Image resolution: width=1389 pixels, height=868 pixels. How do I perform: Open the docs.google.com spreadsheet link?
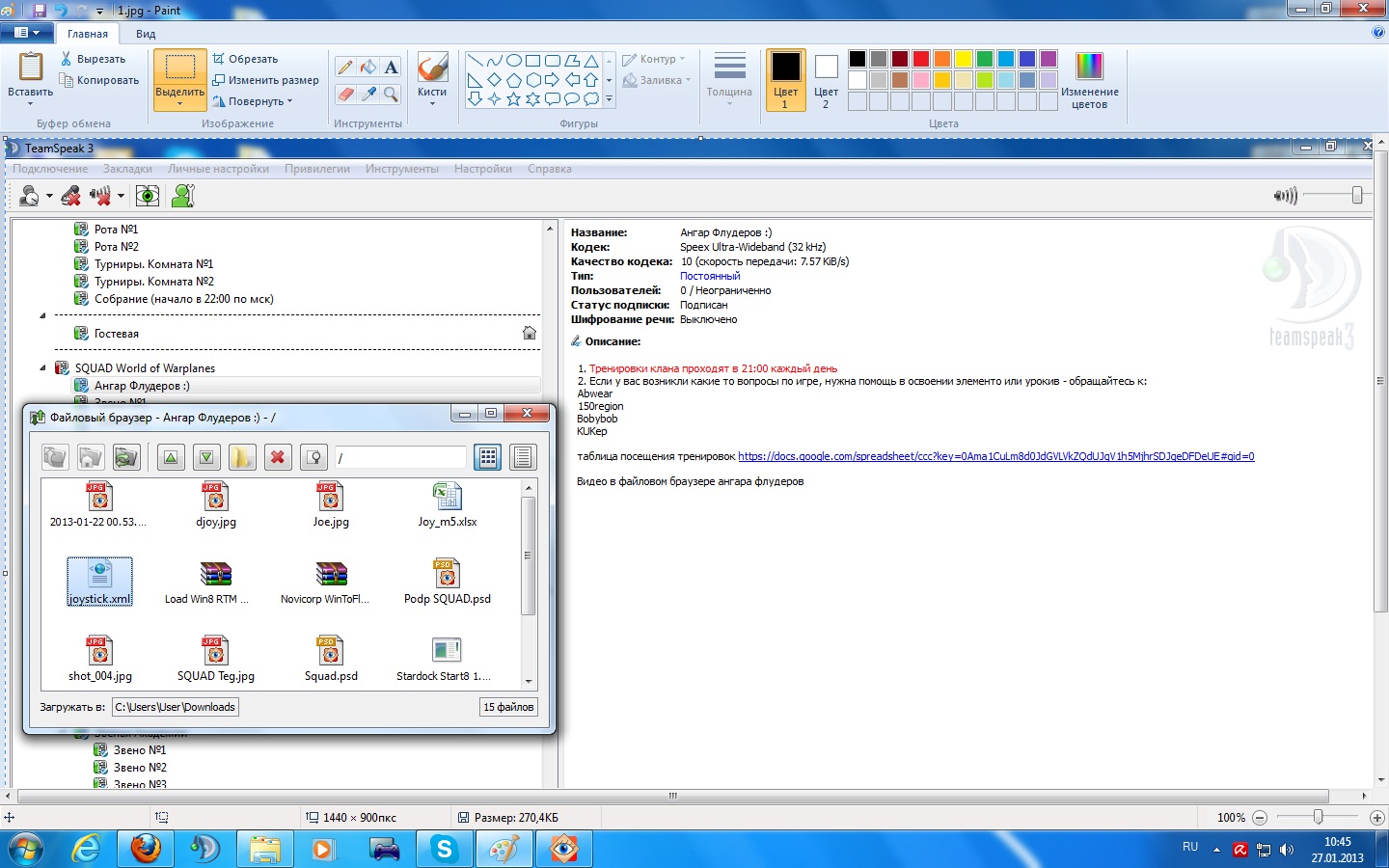coord(996,456)
